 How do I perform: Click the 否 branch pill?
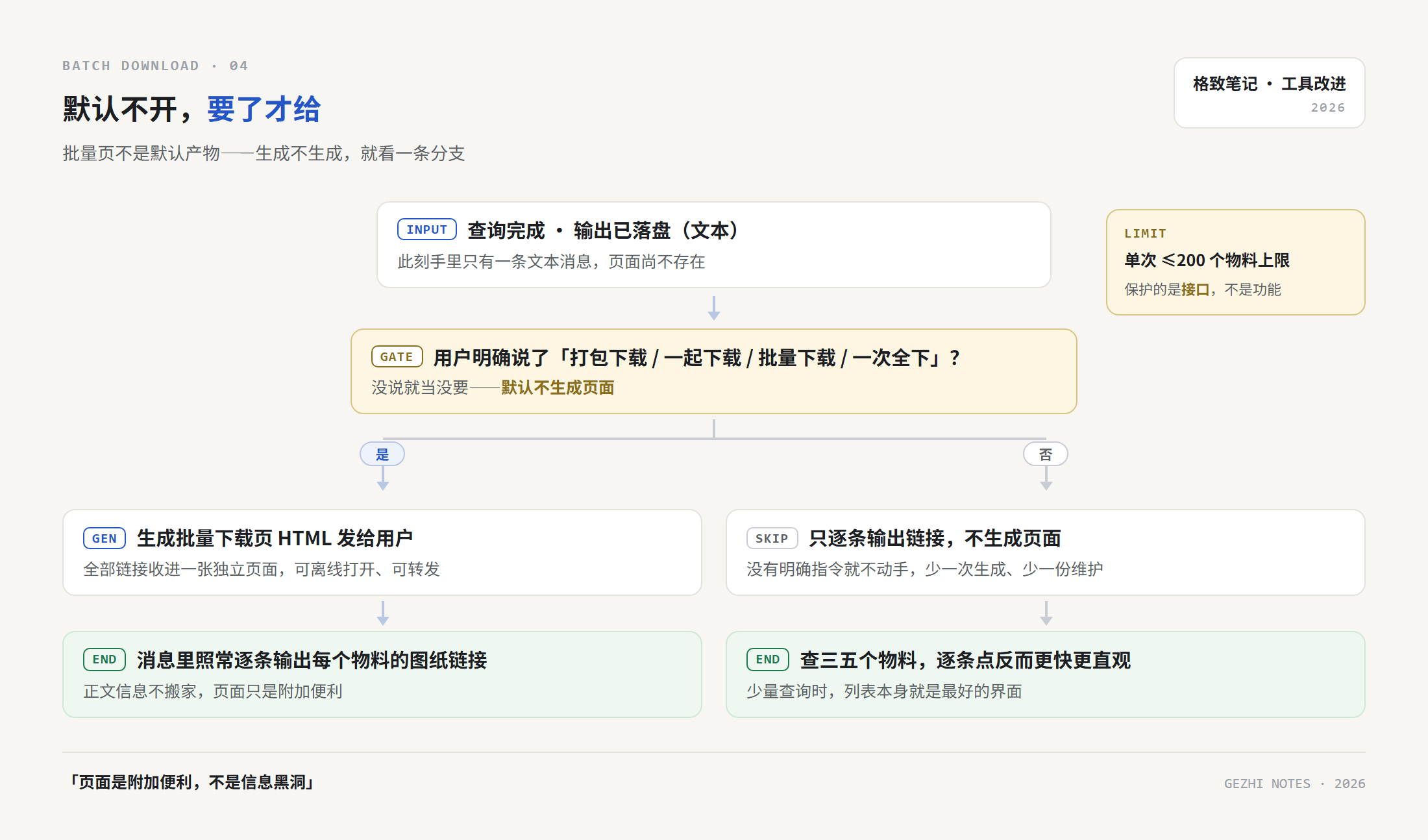(1046, 454)
